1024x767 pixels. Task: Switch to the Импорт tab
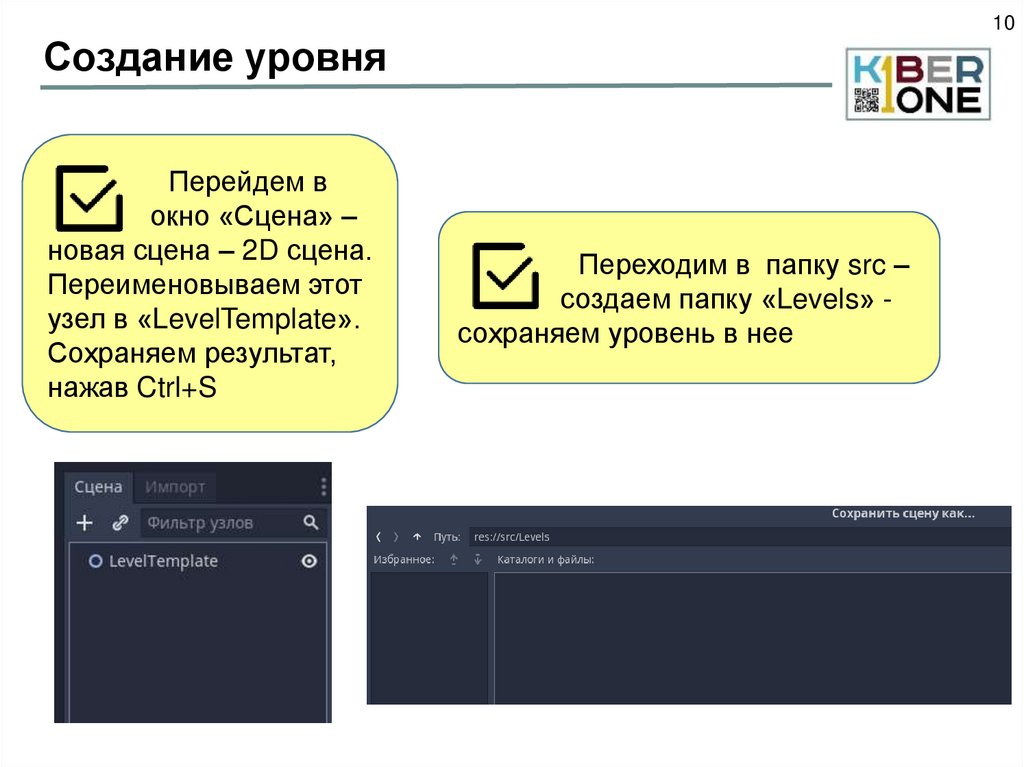175,486
